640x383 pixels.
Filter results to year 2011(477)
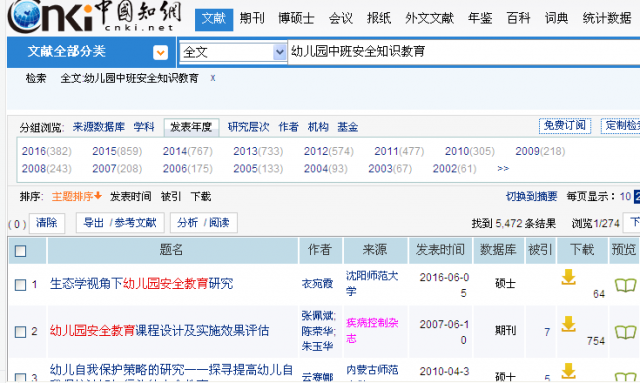pos(399,151)
